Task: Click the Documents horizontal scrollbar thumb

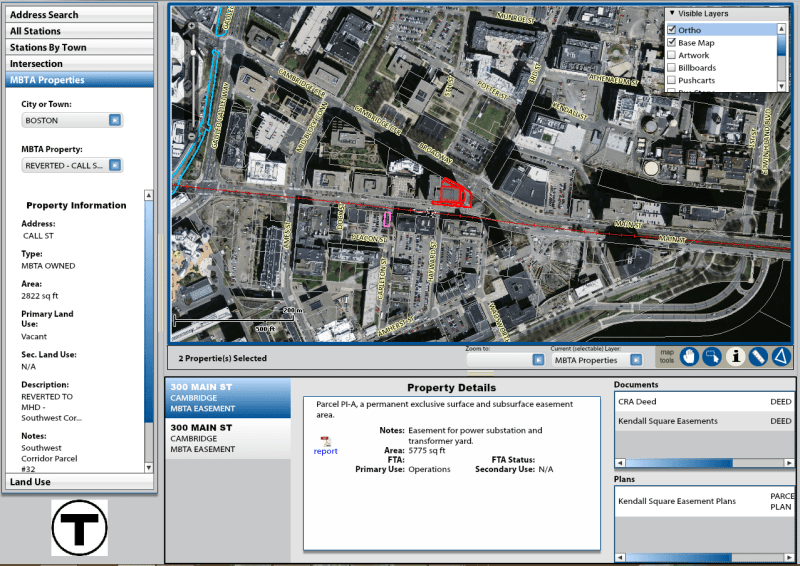Action: coord(679,463)
